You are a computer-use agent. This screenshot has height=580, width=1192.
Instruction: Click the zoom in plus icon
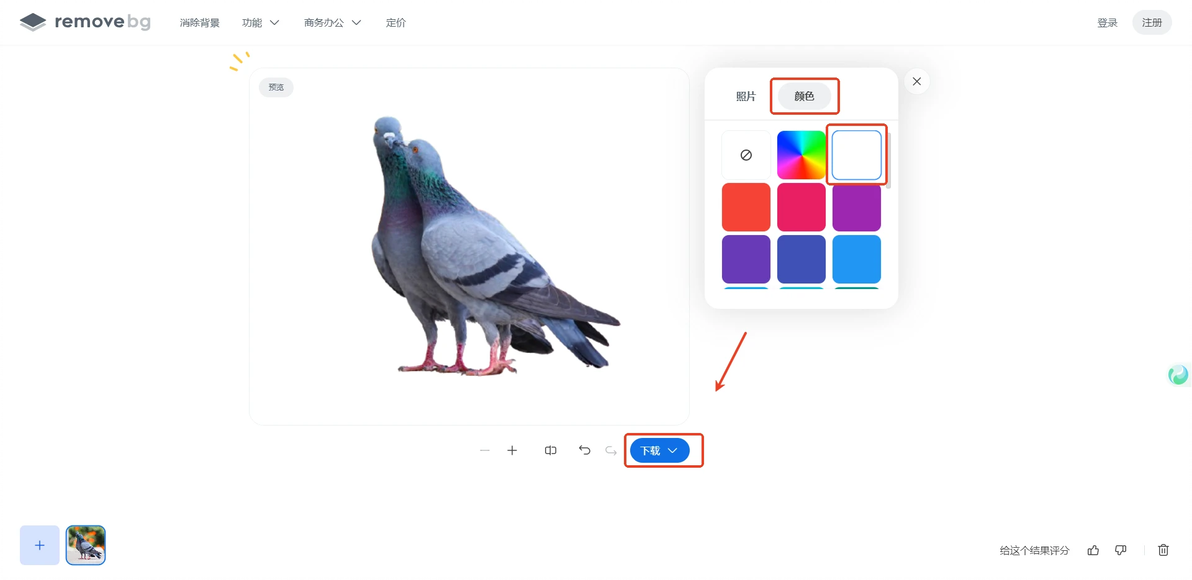[x=512, y=451]
